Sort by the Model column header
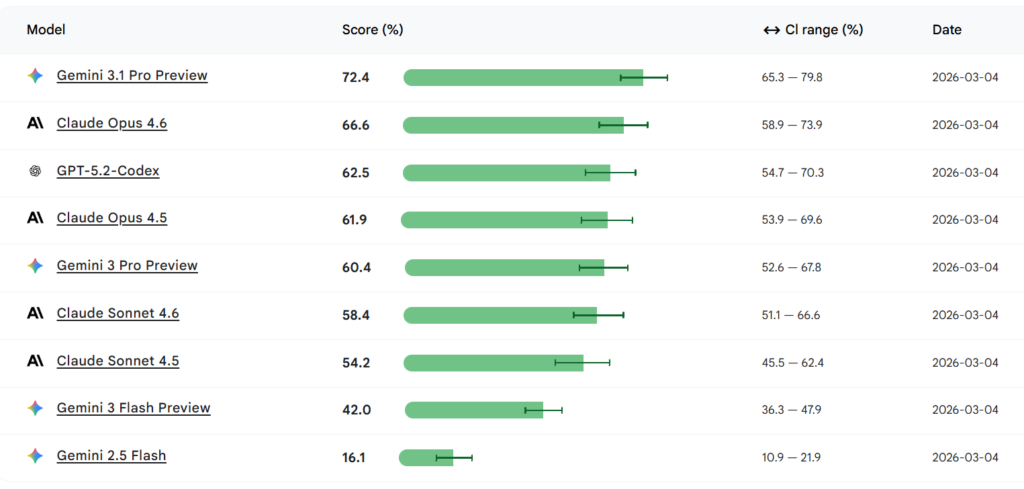 point(45,30)
